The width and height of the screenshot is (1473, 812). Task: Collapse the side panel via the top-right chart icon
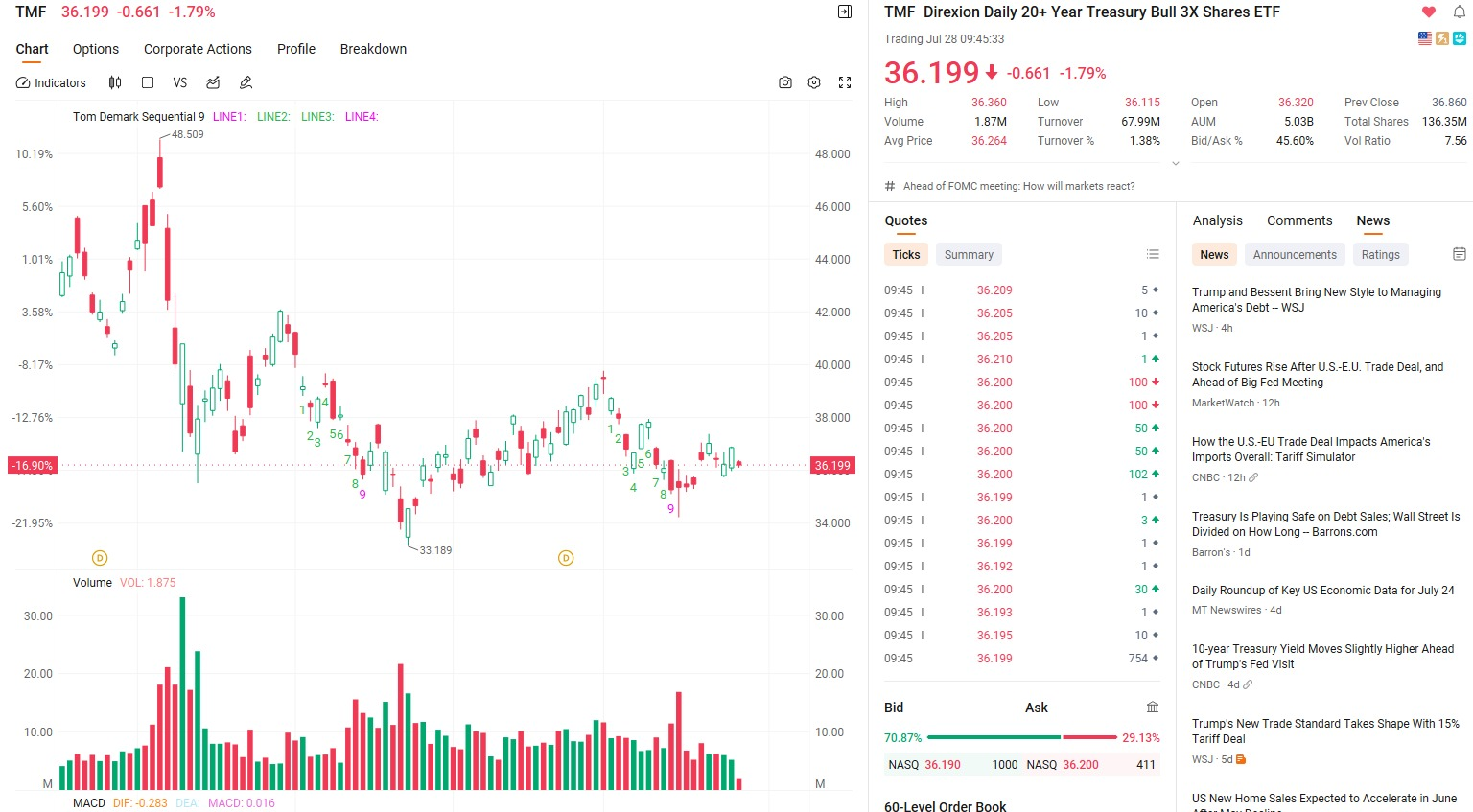tap(845, 12)
